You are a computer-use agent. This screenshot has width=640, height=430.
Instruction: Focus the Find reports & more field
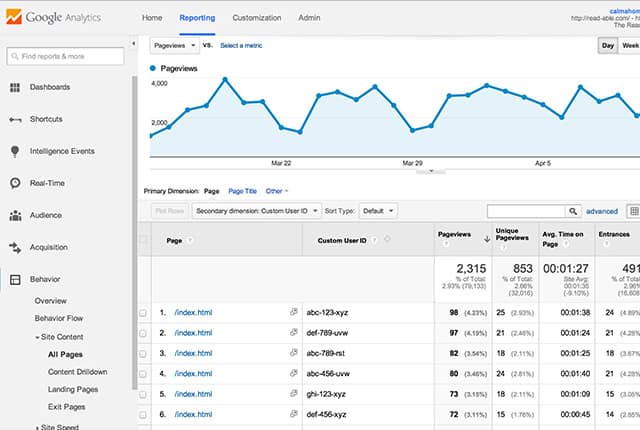pos(65,56)
